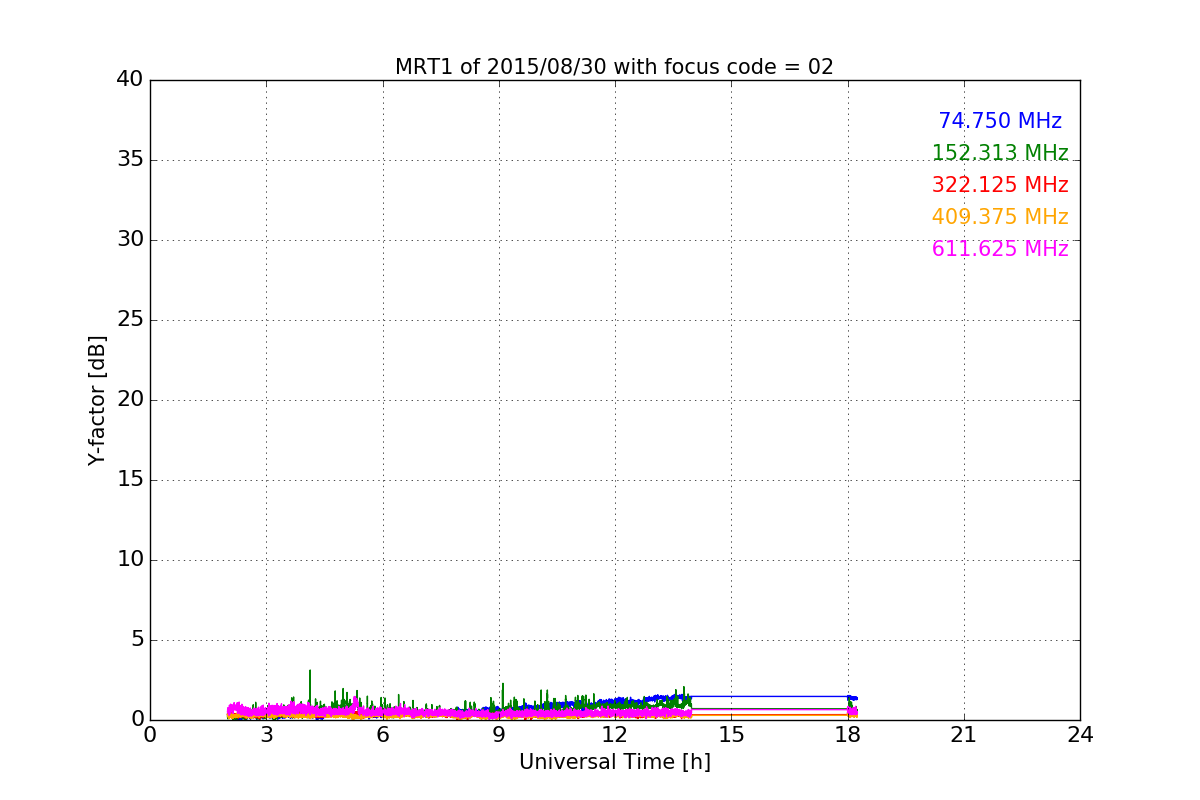
Task: Select the 152.313 MHz legend label
Action: (1000, 153)
